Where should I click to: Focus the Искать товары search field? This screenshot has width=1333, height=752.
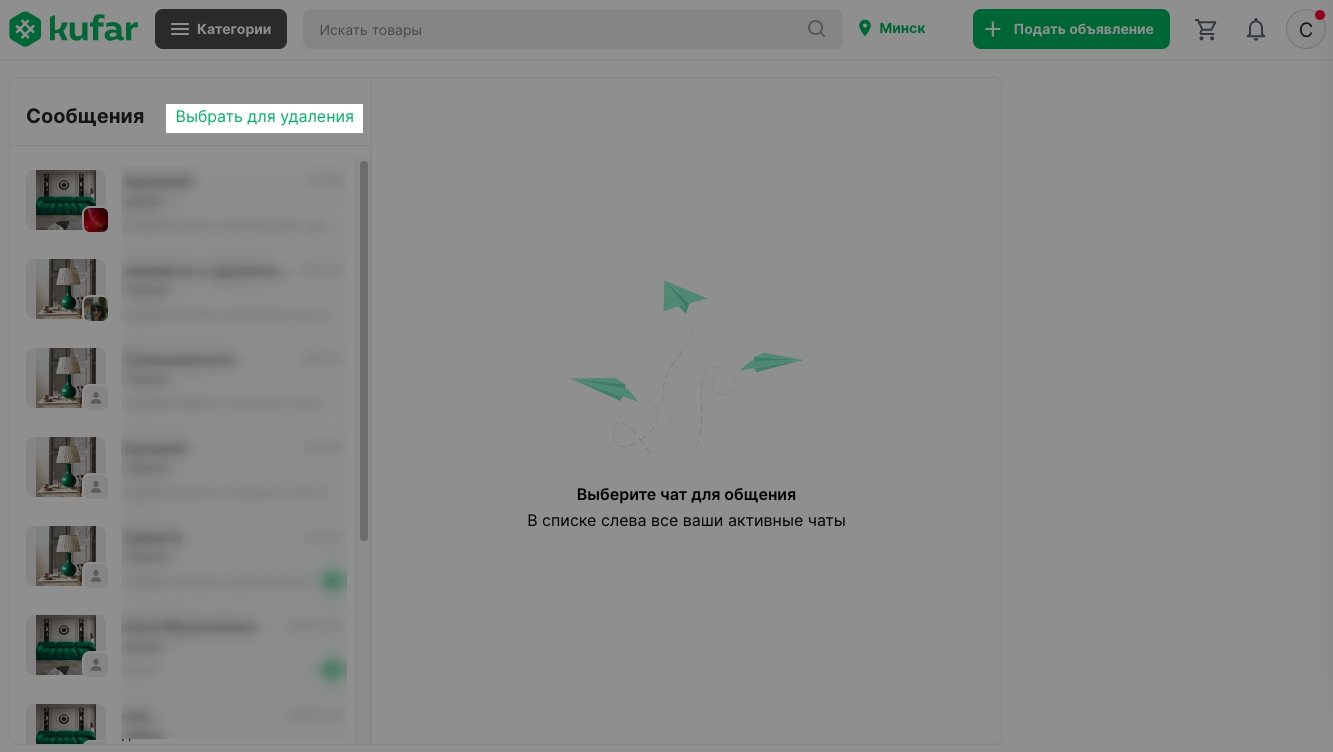(573, 29)
